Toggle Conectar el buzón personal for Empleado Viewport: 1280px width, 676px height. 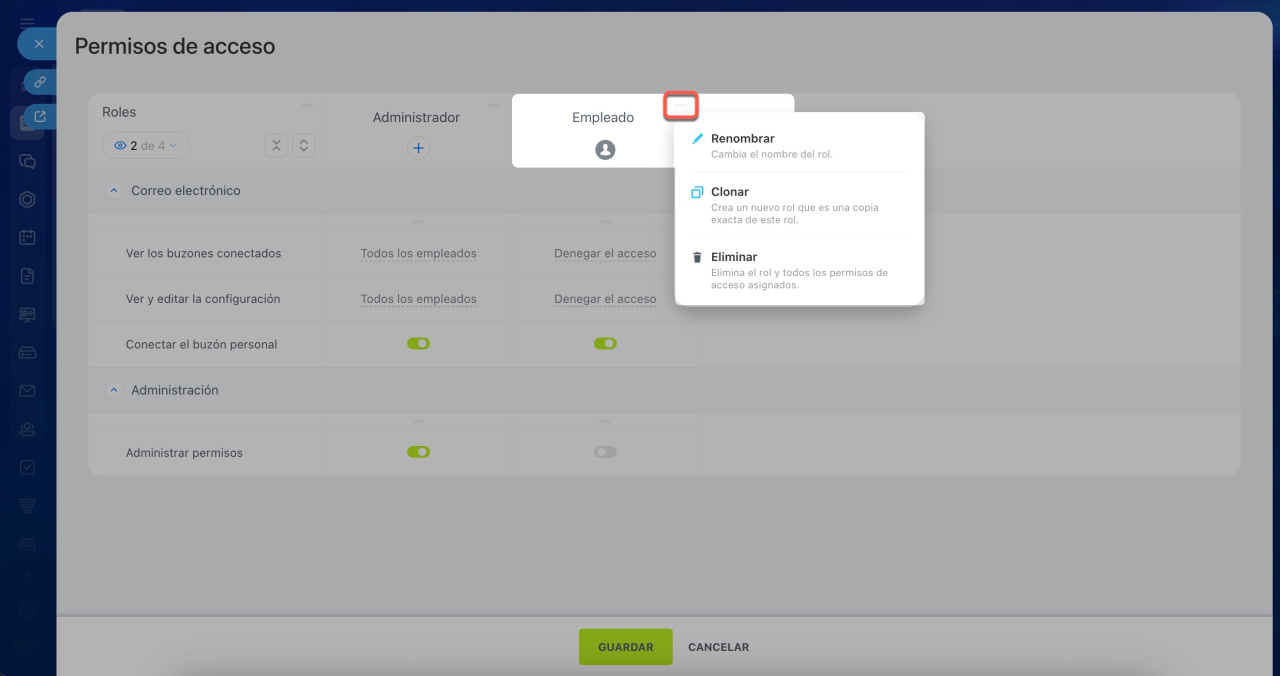point(605,344)
